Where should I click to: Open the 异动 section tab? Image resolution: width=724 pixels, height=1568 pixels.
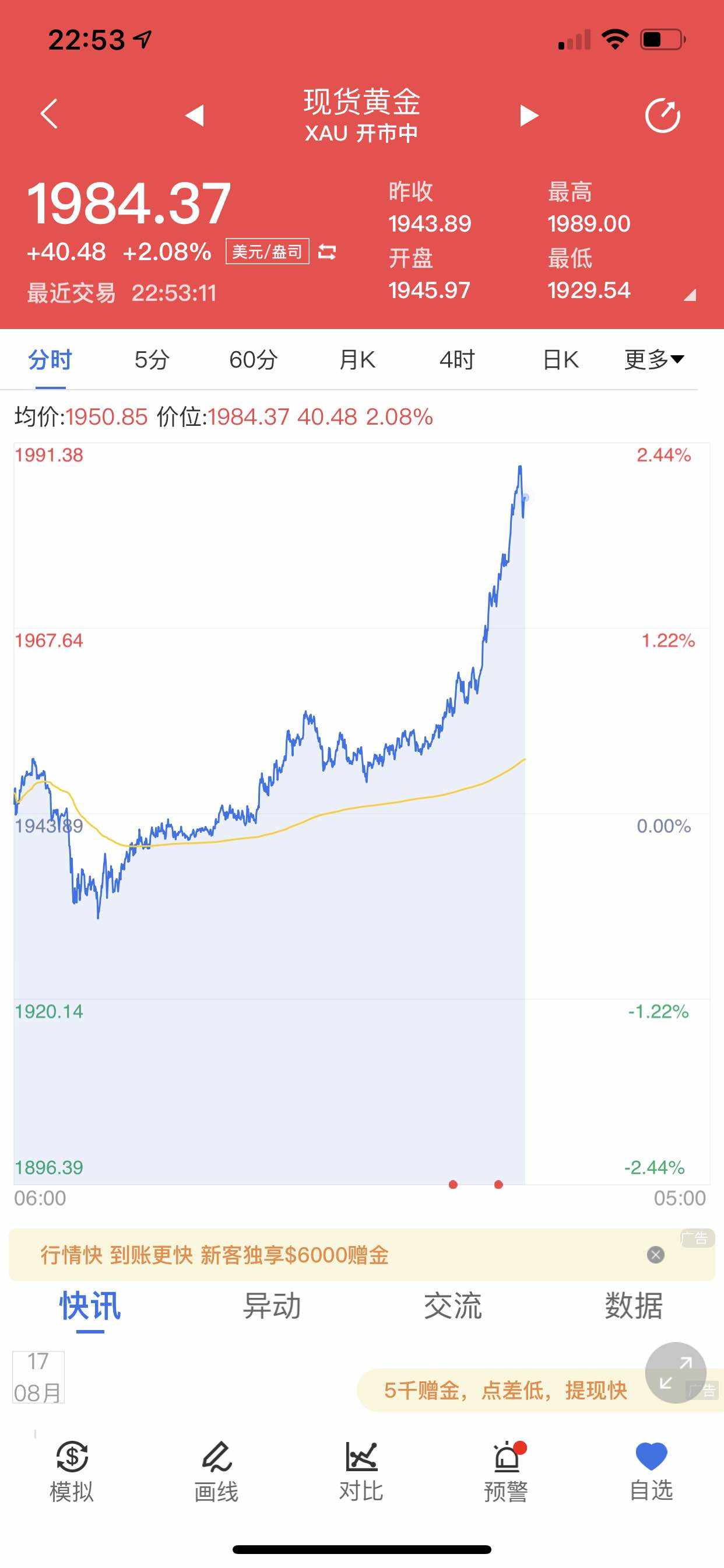point(271,1306)
